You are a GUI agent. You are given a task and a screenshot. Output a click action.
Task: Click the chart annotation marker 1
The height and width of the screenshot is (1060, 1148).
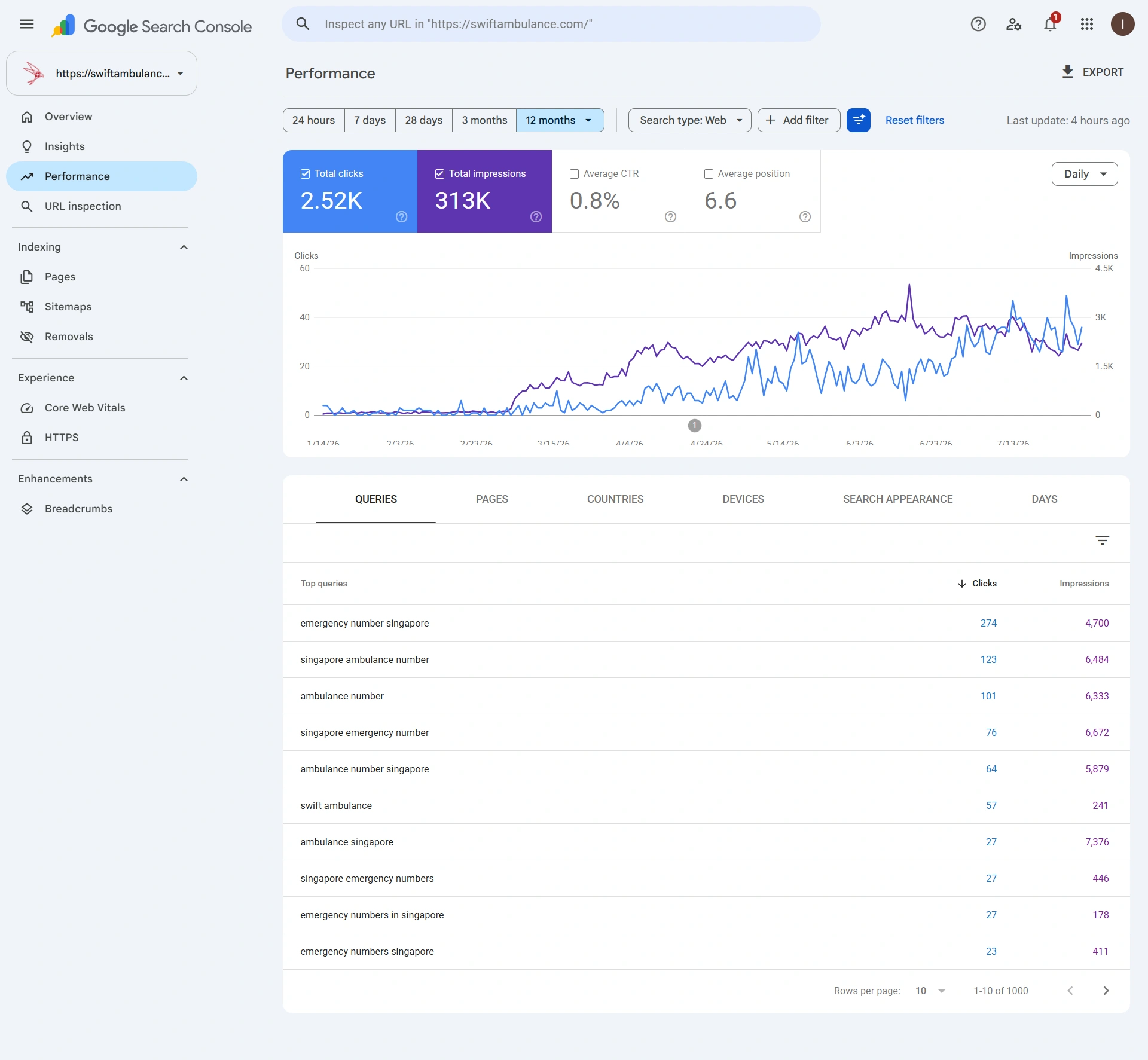point(694,426)
